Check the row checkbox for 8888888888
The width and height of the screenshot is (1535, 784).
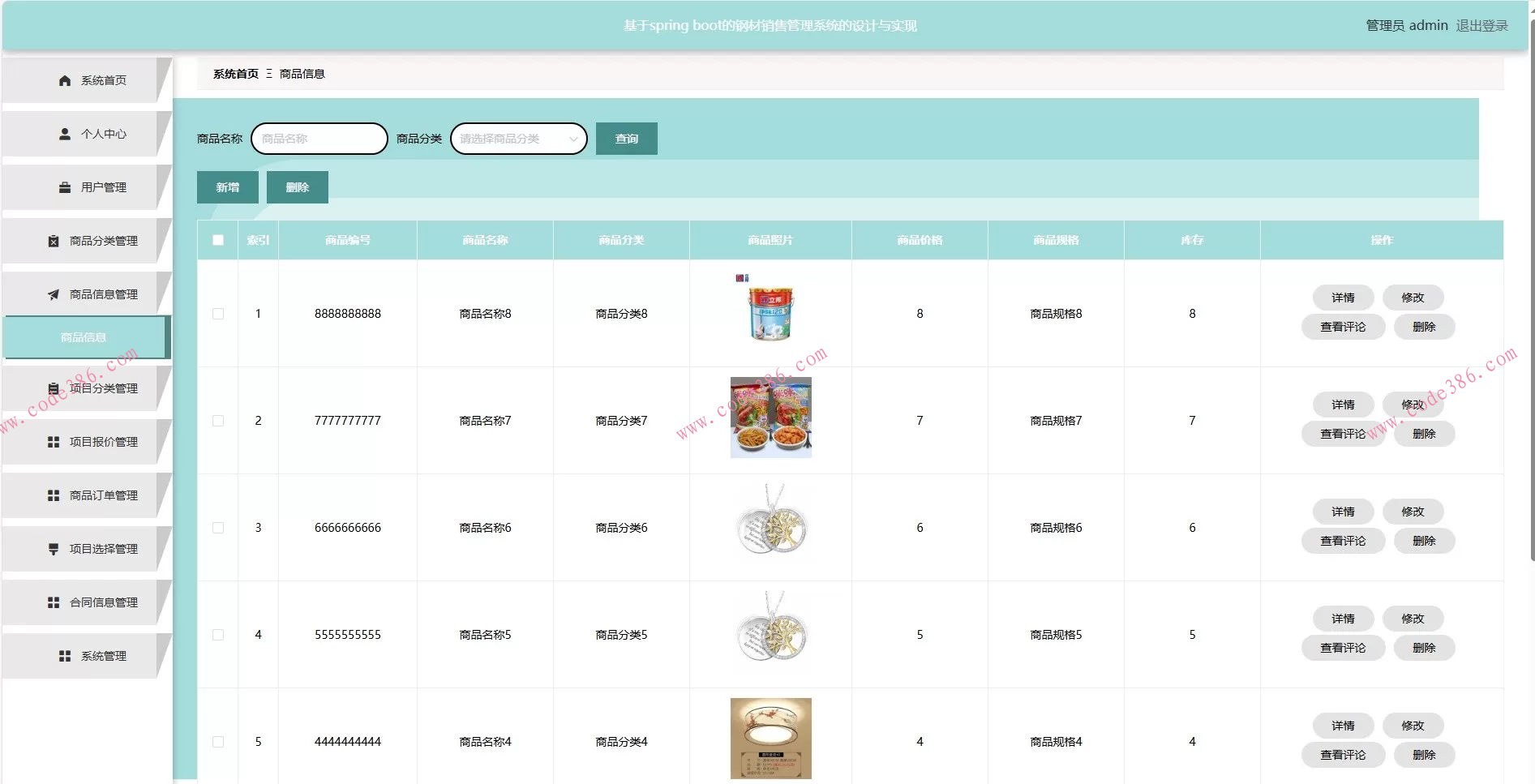pyautogui.click(x=218, y=314)
